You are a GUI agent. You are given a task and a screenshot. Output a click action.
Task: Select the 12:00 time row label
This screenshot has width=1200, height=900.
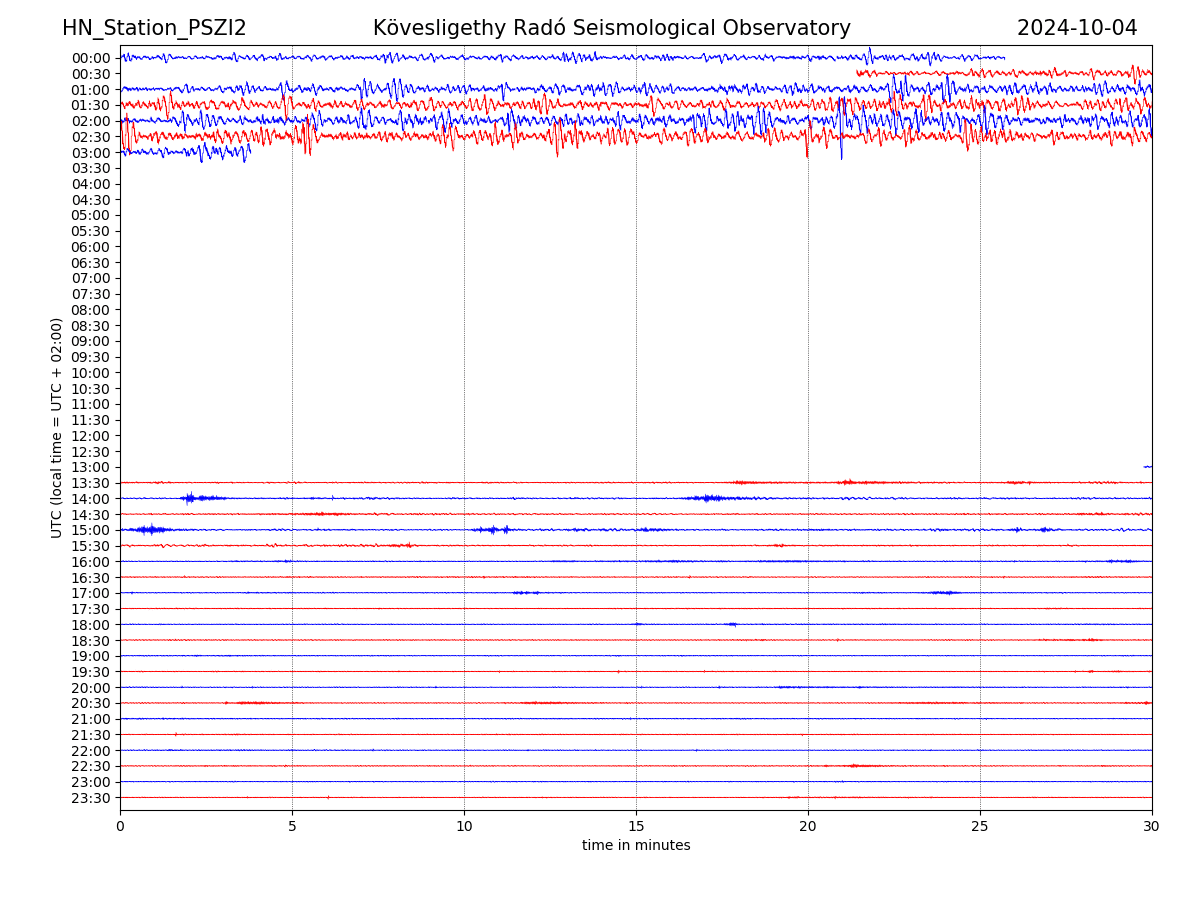click(x=91, y=436)
